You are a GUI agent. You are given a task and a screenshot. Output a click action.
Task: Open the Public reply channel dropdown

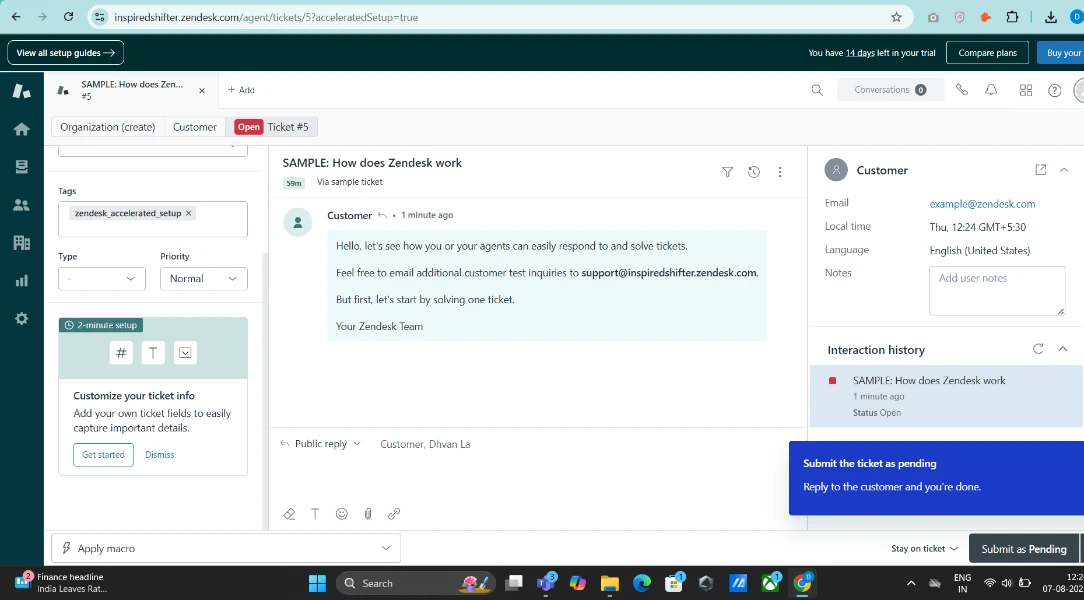click(320, 444)
